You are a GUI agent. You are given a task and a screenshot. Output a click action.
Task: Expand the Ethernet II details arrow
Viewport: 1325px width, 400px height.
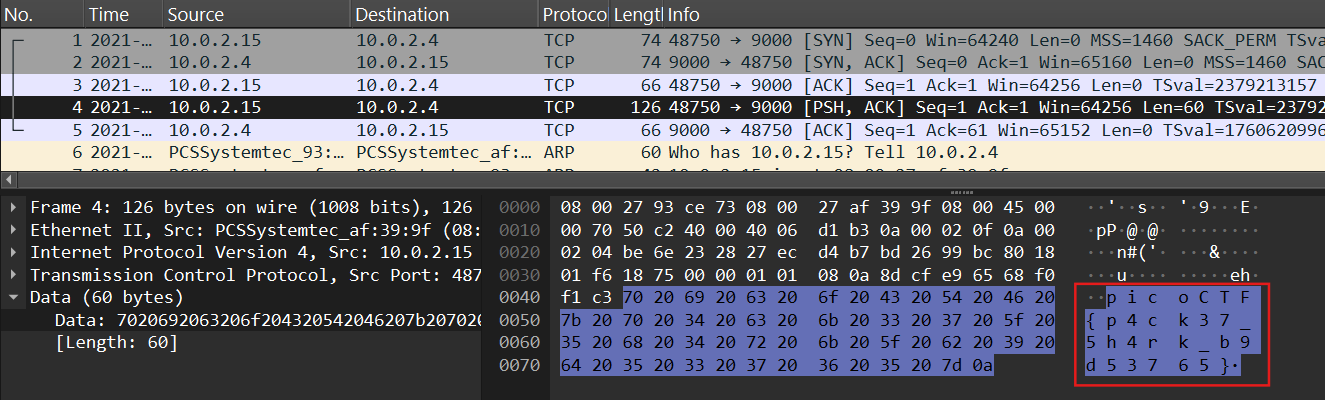tap(12, 230)
